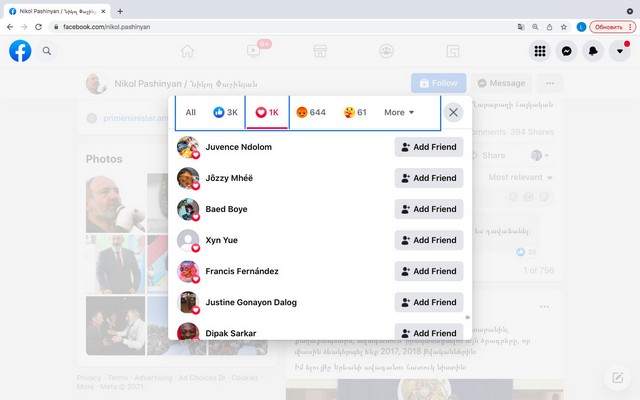
Task: Click Juvence Ndolom's avatar picture
Action: pos(188,147)
